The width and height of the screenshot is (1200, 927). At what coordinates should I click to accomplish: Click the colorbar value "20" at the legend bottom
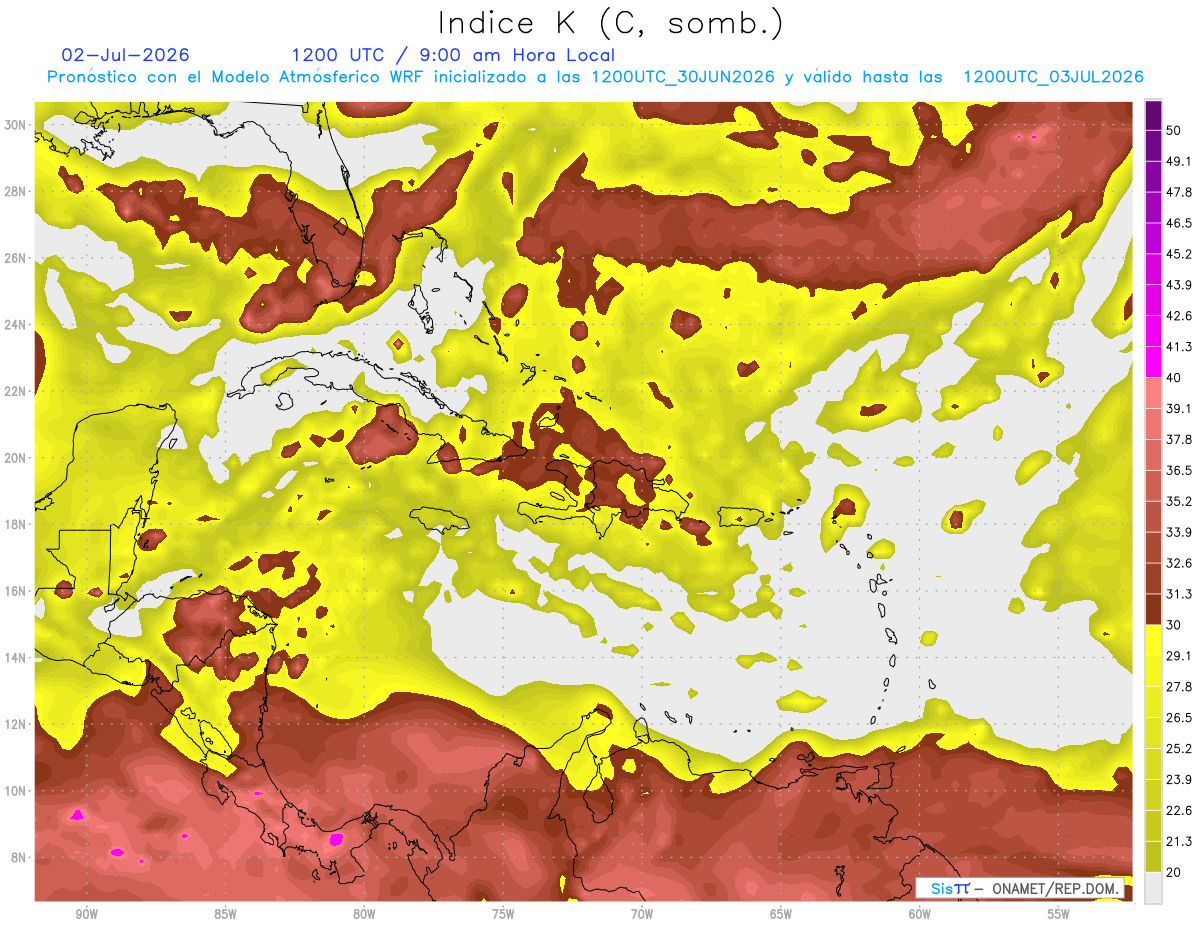click(1175, 872)
